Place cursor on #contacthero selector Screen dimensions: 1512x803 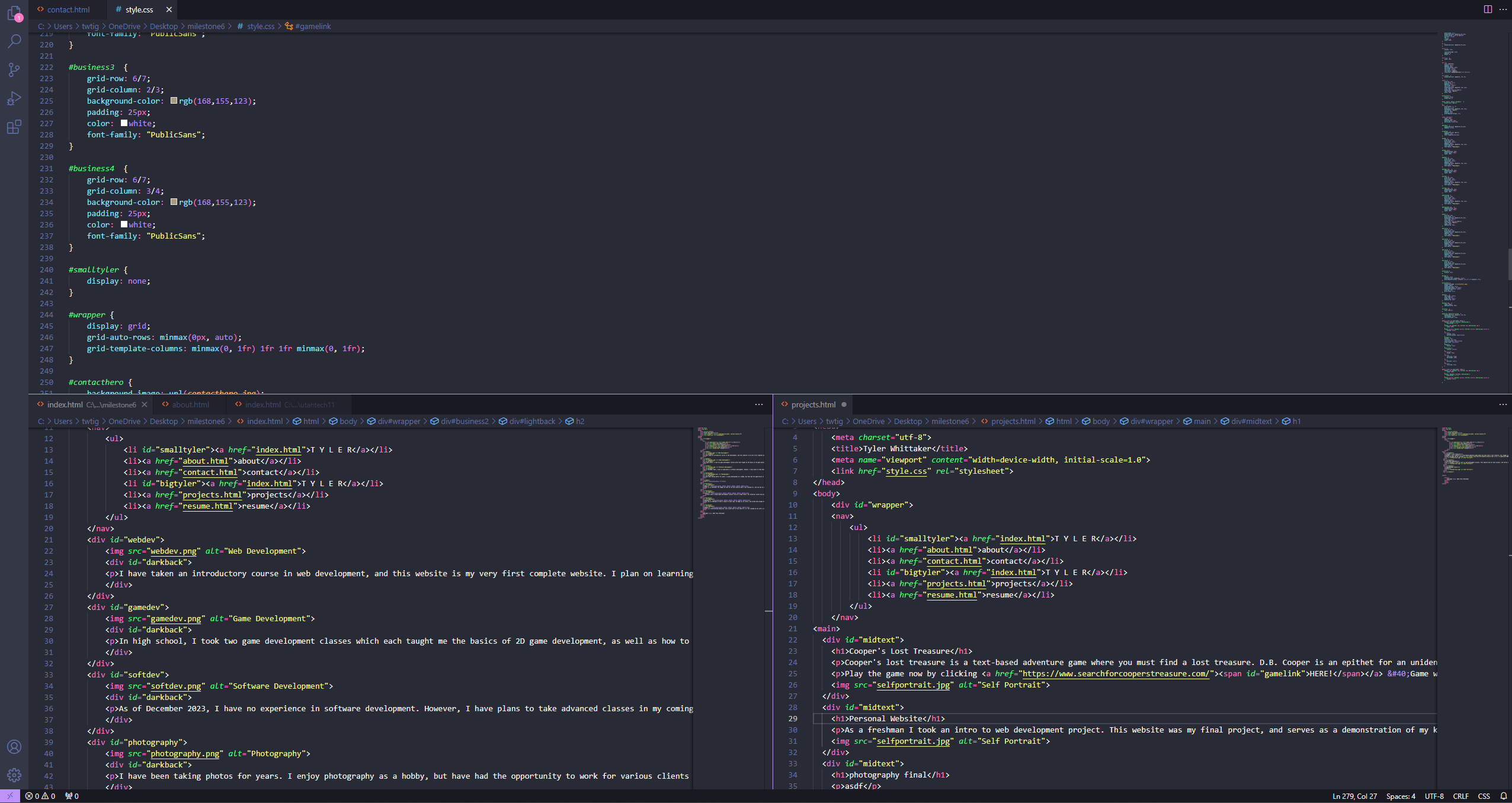pos(96,382)
